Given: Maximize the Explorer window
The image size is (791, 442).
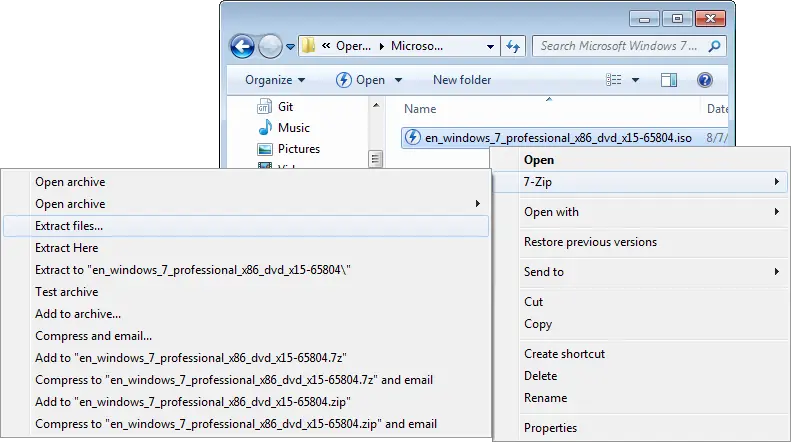Looking at the screenshot, I should click(x=677, y=19).
